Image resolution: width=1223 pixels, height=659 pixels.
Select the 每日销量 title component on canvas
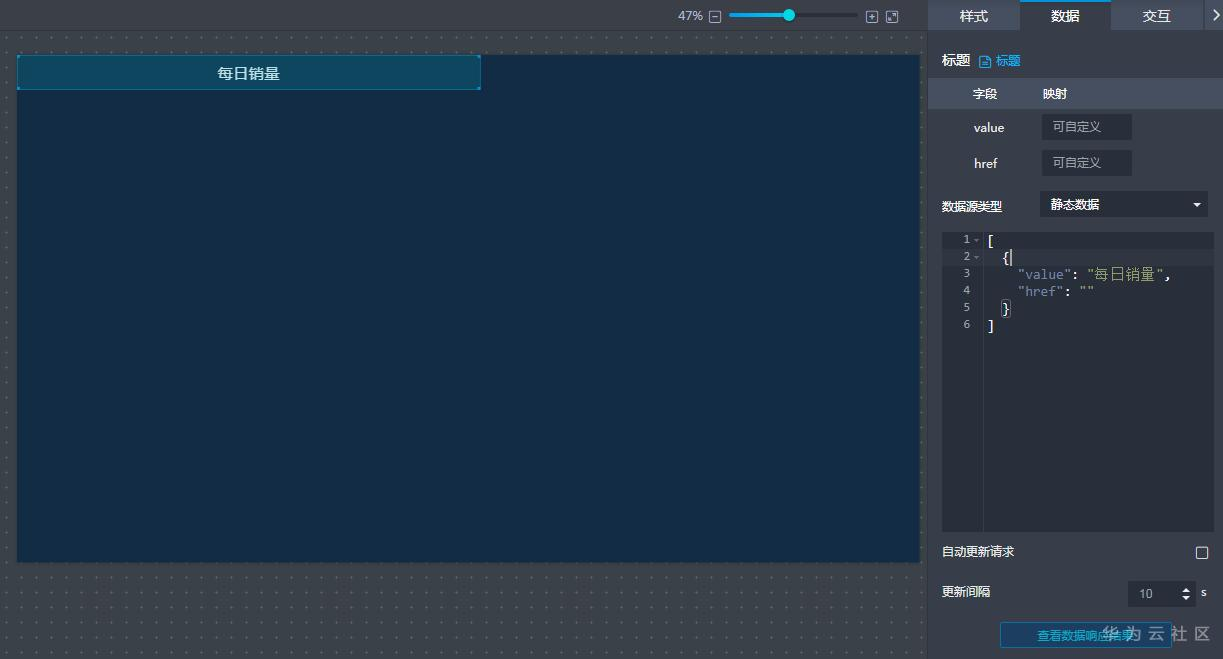[x=248, y=73]
